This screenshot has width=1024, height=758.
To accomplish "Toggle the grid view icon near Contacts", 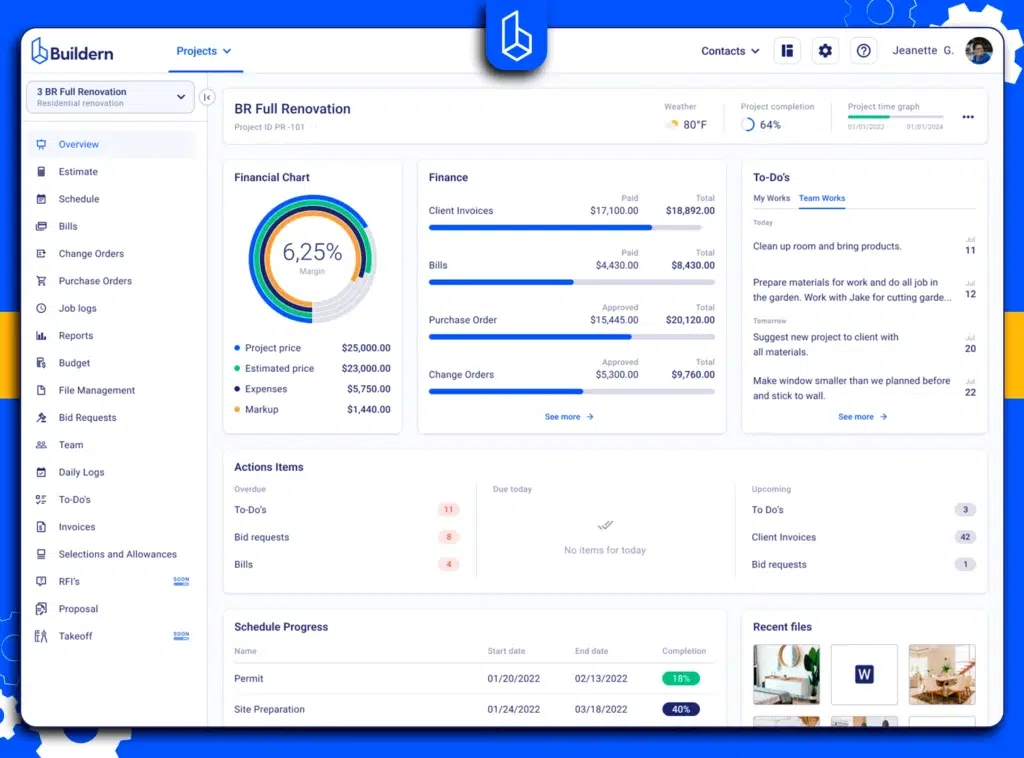I will (787, 50).
